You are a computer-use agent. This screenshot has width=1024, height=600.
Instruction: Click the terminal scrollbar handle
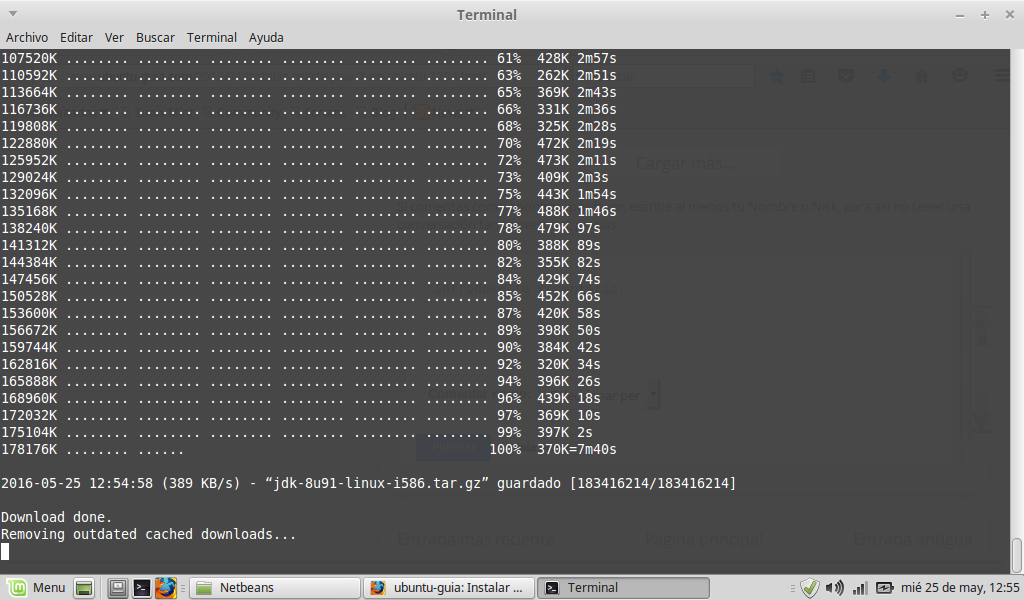(1017, 553)
